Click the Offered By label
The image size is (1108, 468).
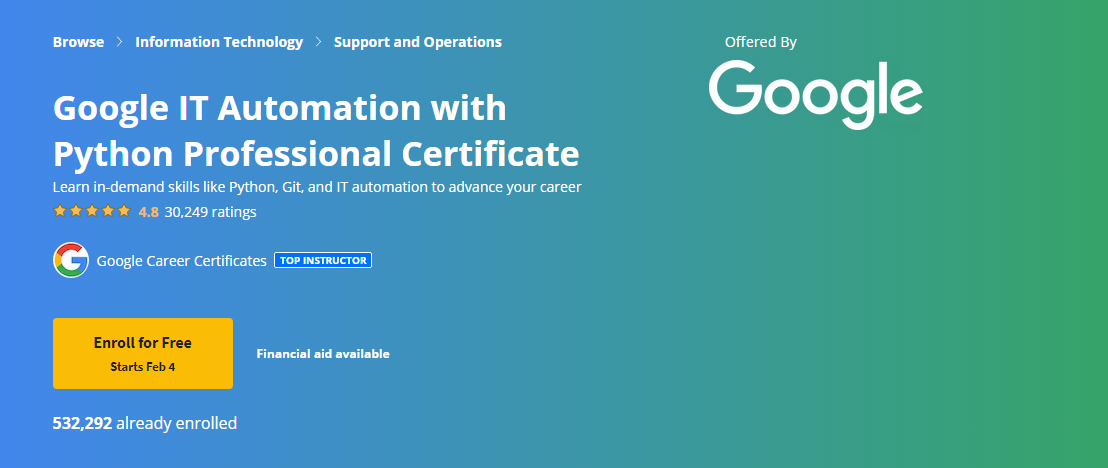click(760, 42)
